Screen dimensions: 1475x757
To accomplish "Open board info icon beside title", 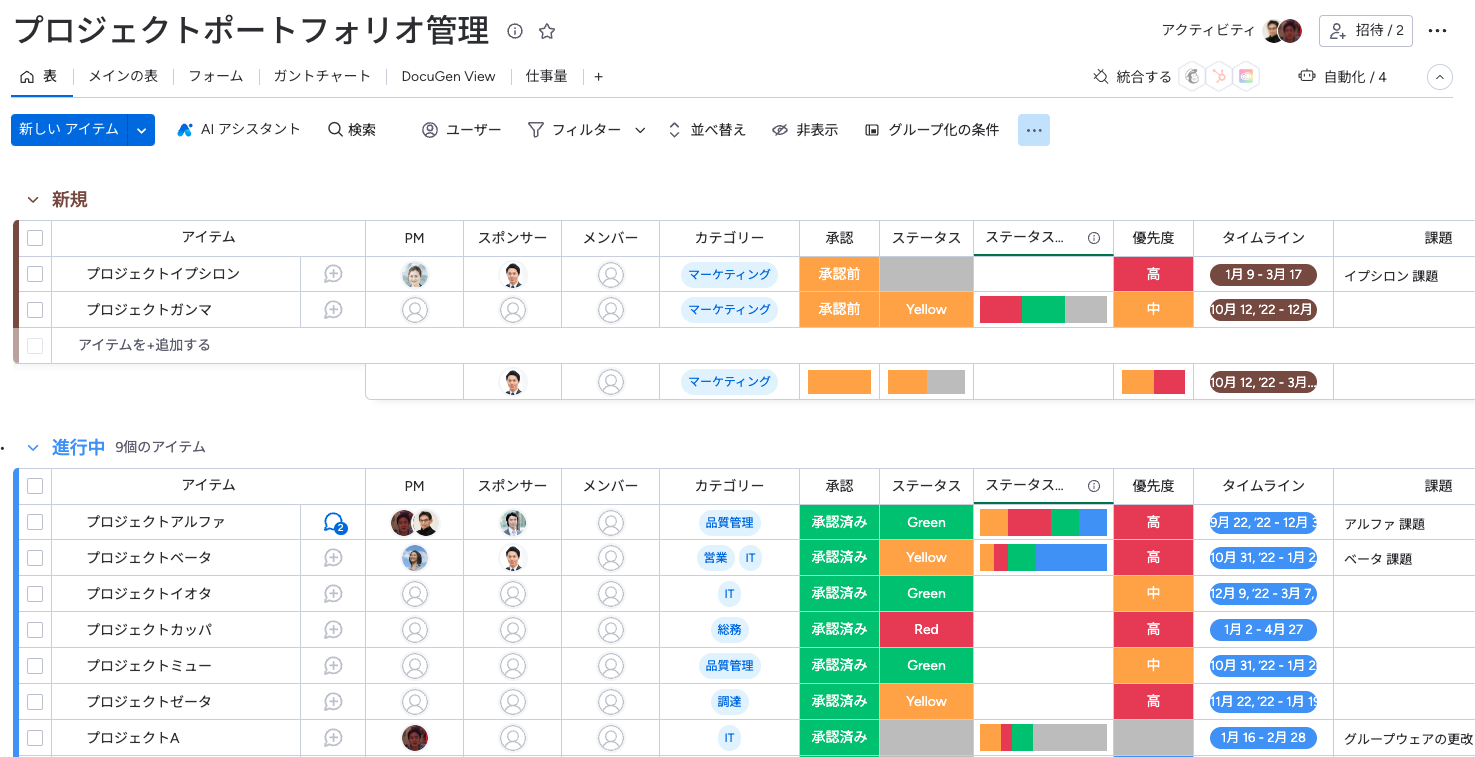I will pyautogui.click(x=515, y=31).
